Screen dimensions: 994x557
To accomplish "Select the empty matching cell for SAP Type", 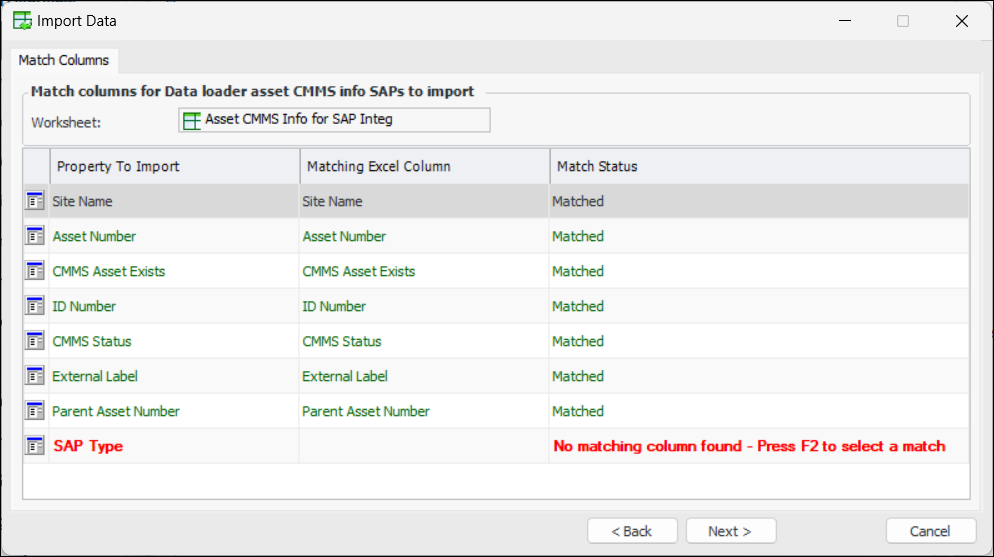I will coord(424,446).
